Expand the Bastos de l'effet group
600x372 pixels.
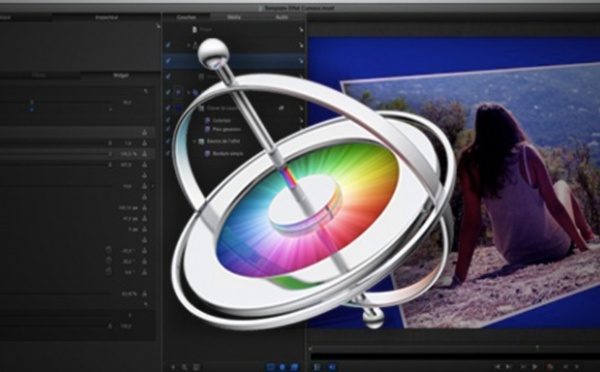[x=194, y=141]
